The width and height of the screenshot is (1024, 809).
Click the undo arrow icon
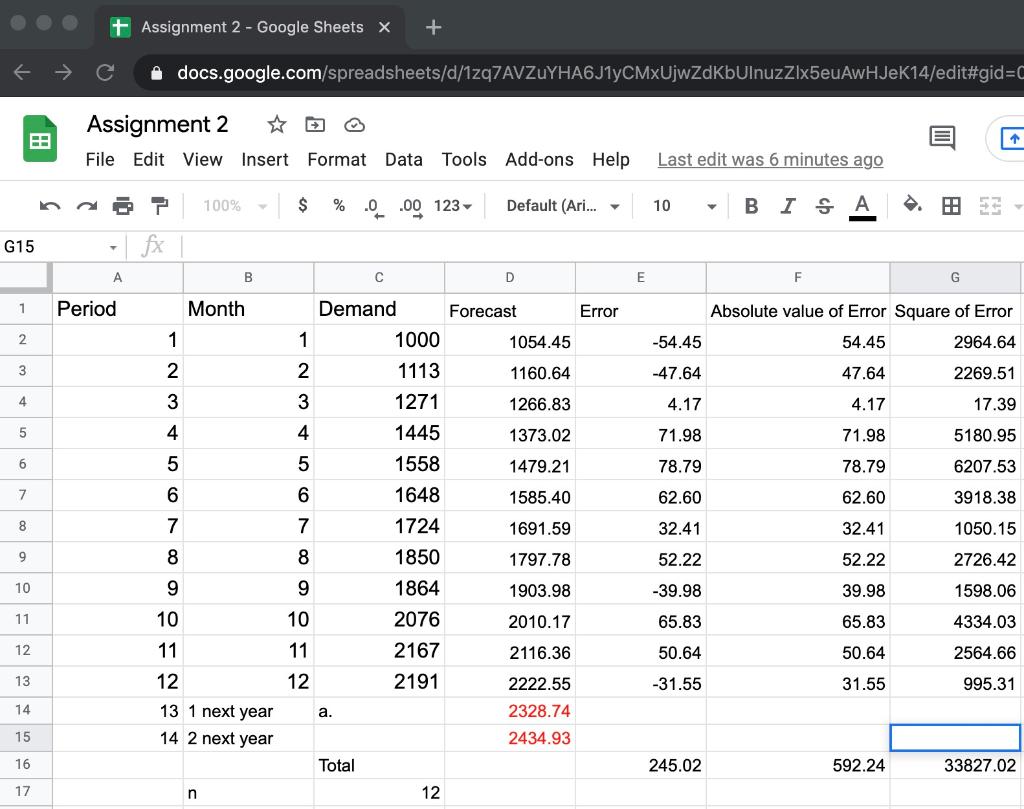[x=49, y=206]
